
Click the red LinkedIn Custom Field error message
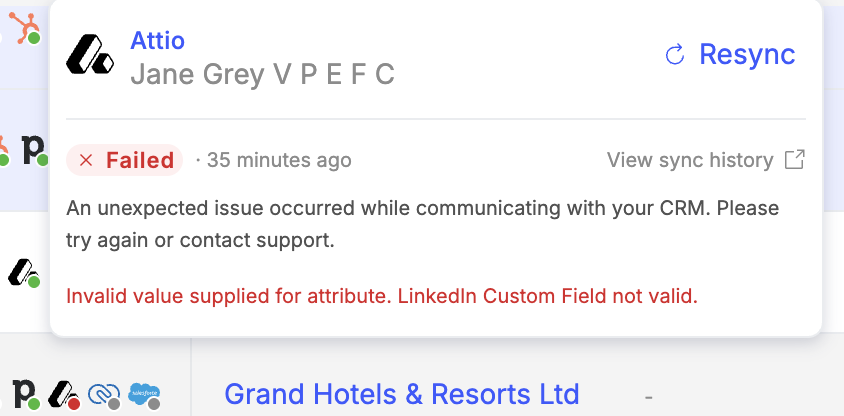point(381,296)
